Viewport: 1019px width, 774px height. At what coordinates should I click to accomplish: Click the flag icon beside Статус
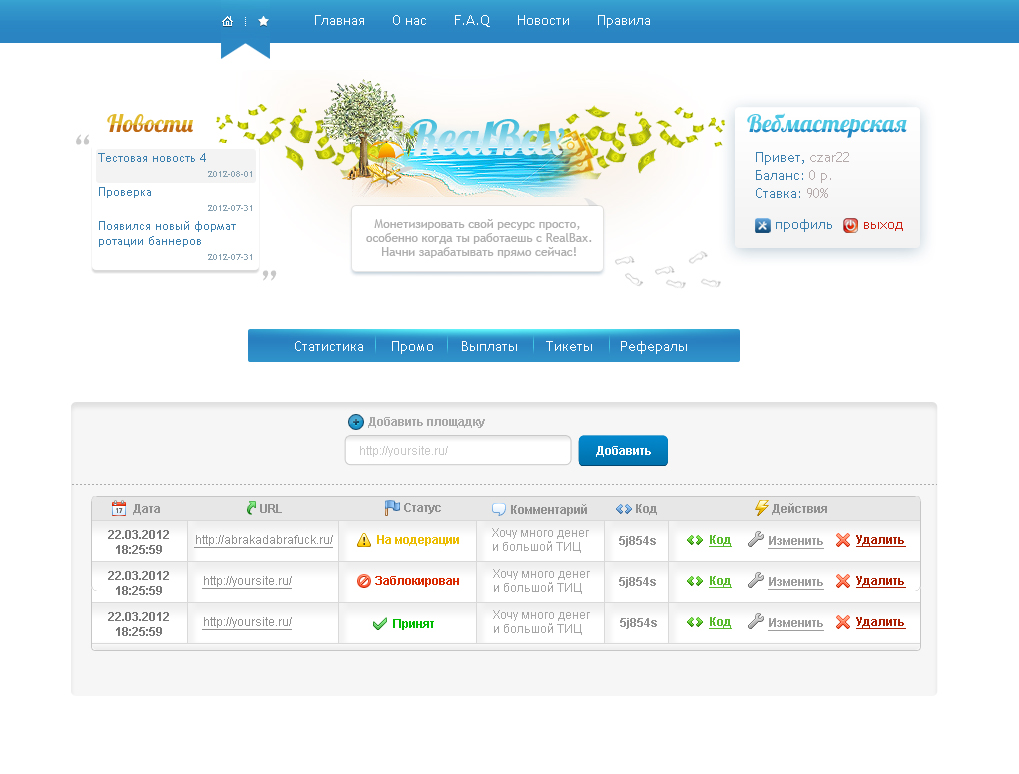click(x=392, y=508)
